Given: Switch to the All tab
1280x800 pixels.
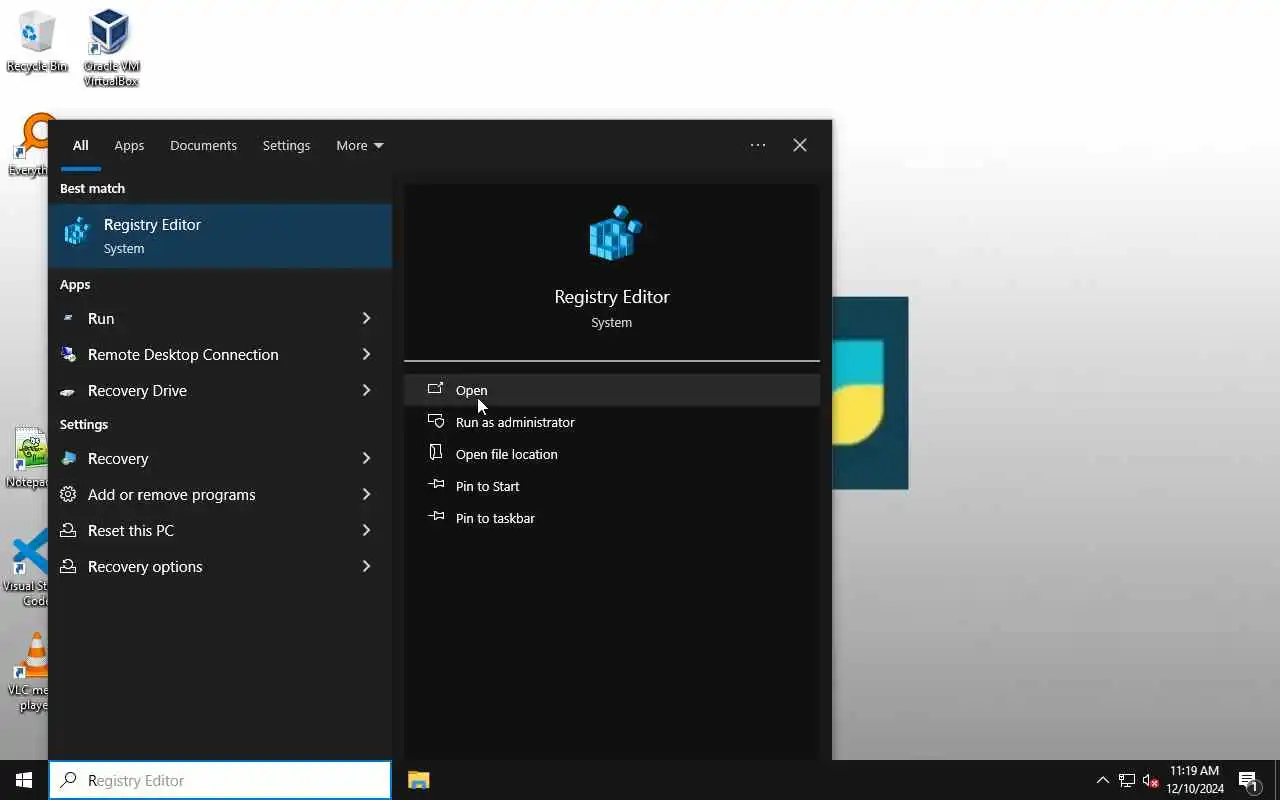Looking at the screenshot, I should pos(80,145).
